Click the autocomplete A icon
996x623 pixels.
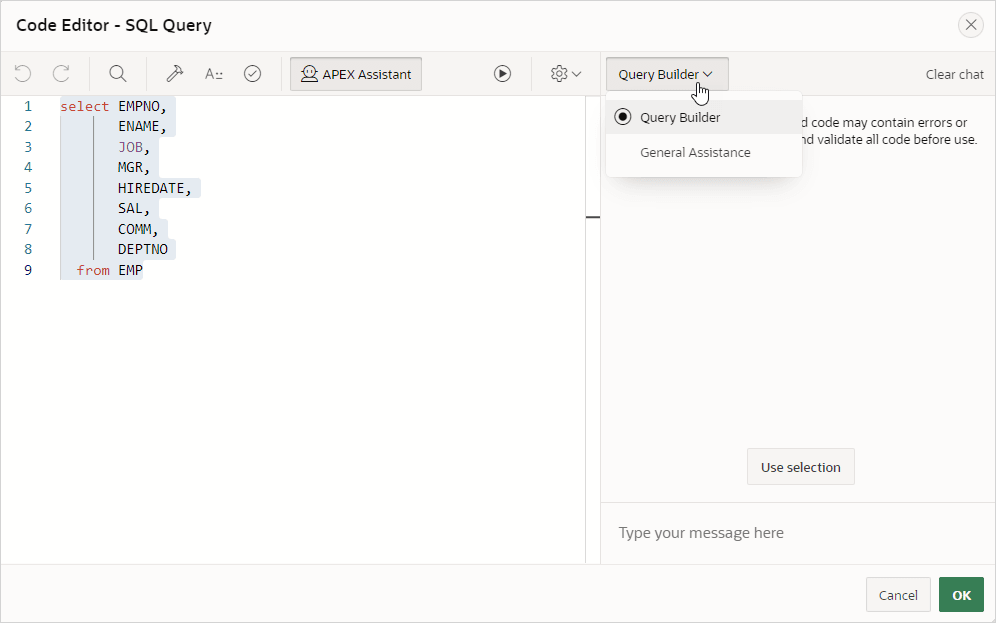213,74
